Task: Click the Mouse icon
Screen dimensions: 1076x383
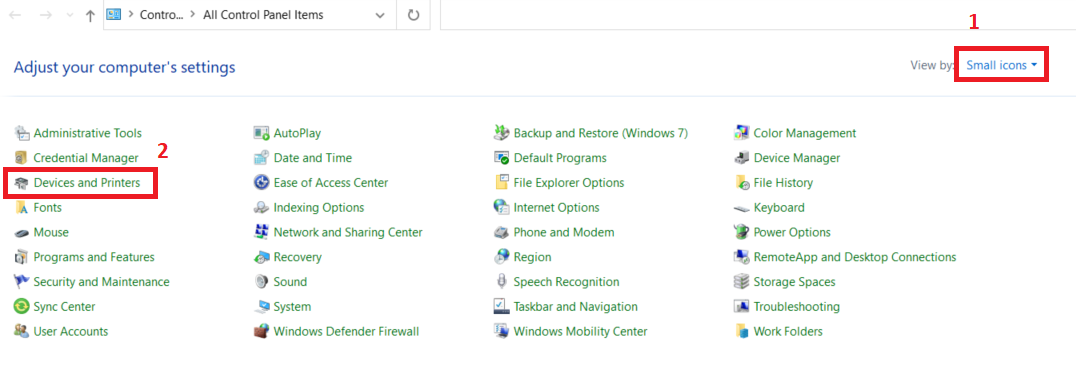Action: 22,232
